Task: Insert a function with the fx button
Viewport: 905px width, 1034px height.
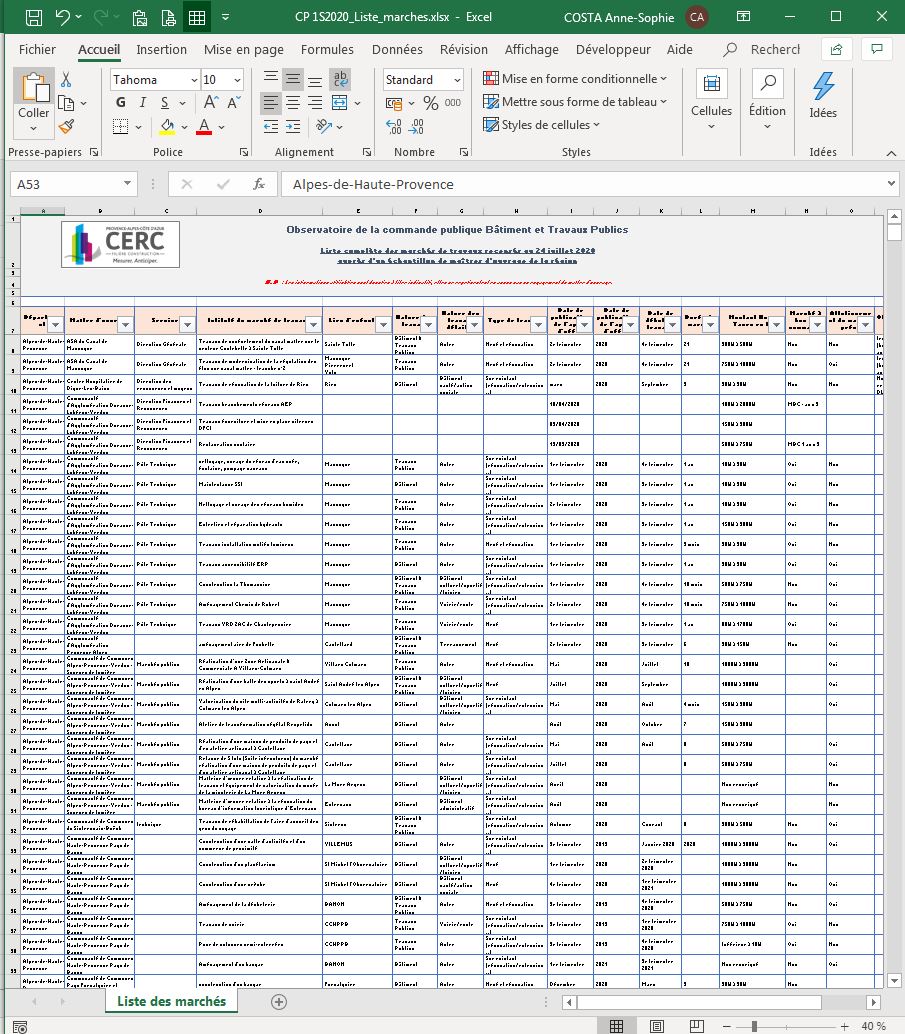Action: pos(259,184)
